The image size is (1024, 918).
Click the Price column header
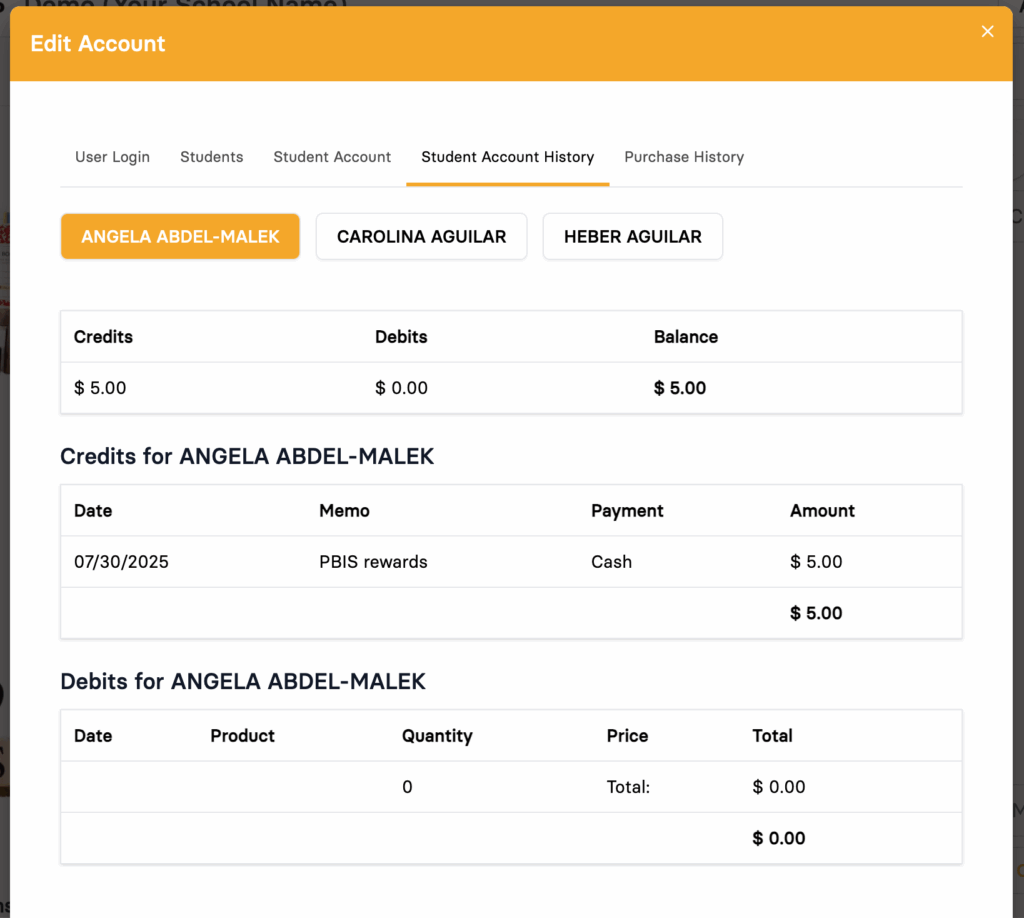[x=627, y=736]
